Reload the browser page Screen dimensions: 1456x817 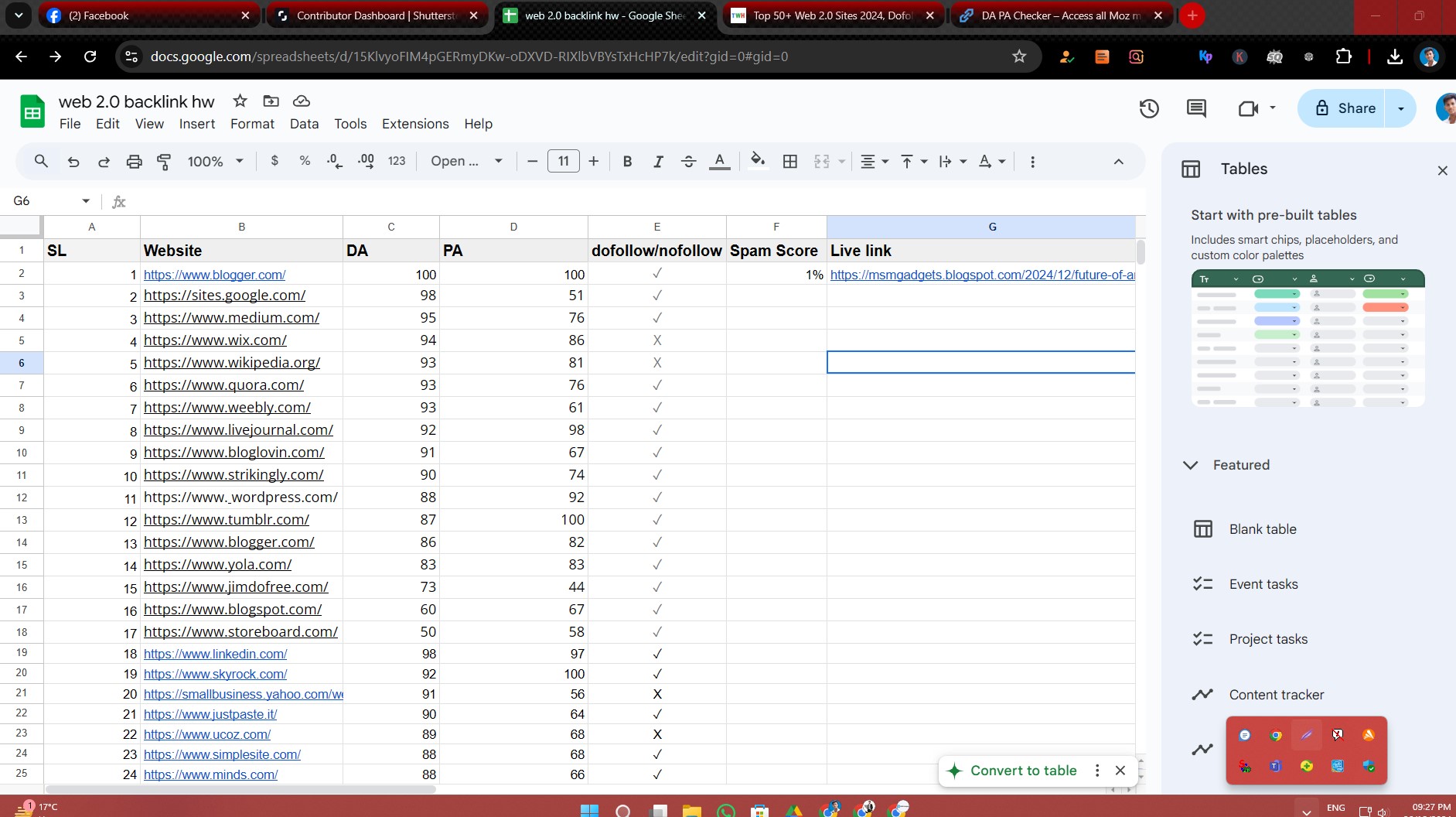[x=90, y=56]
